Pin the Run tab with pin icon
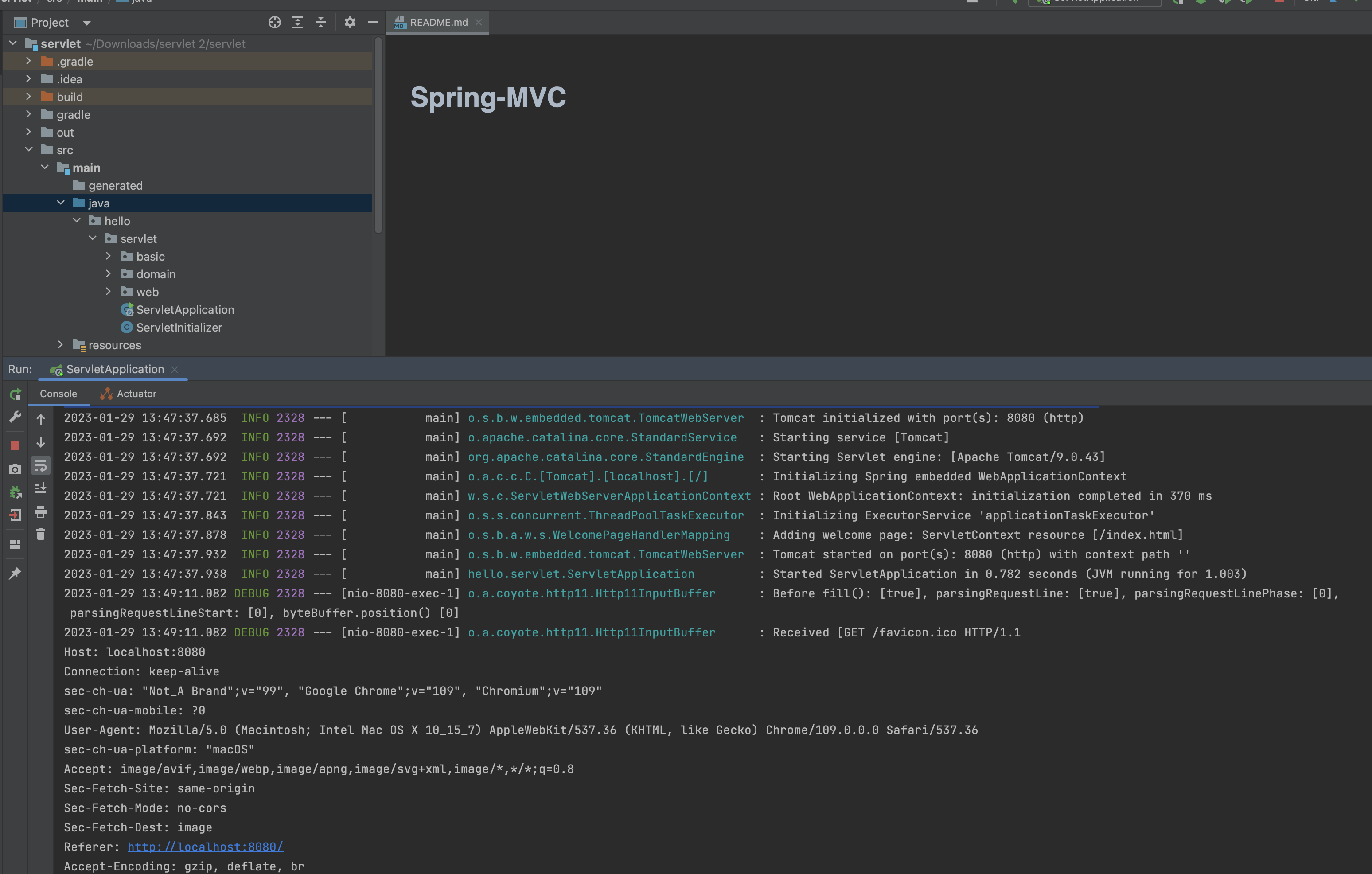1372x874 pixels. pyautogui.click(x=16, y=573)
